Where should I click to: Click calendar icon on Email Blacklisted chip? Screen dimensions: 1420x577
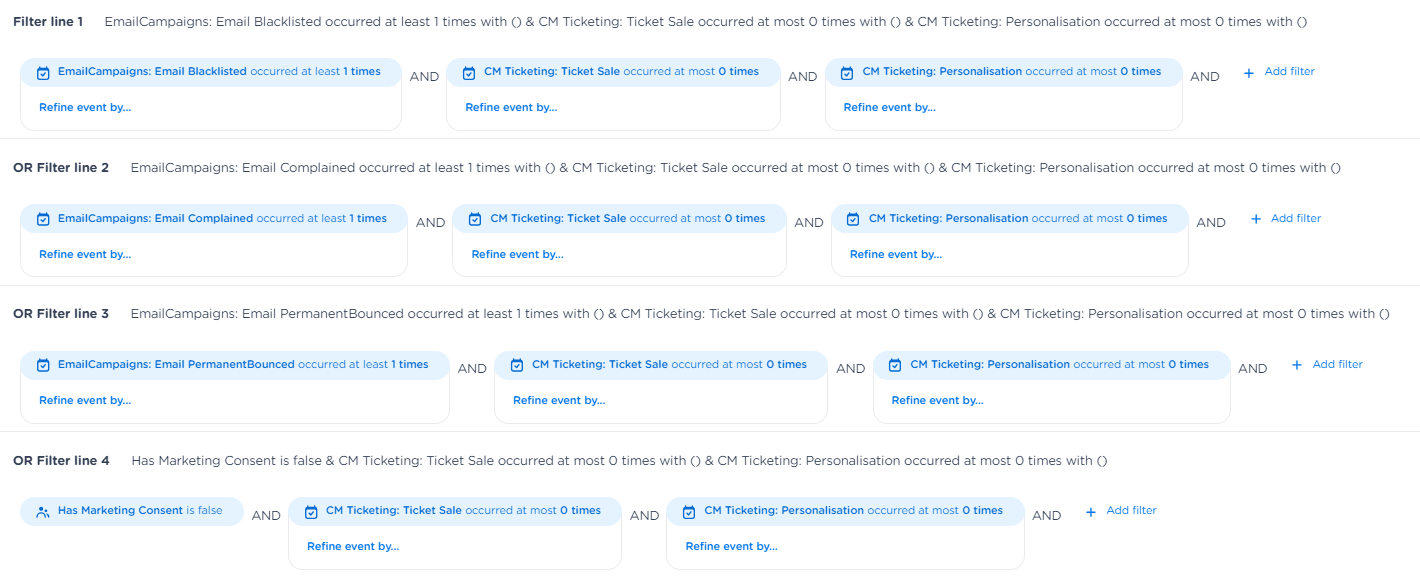click(x=43, y=73)
